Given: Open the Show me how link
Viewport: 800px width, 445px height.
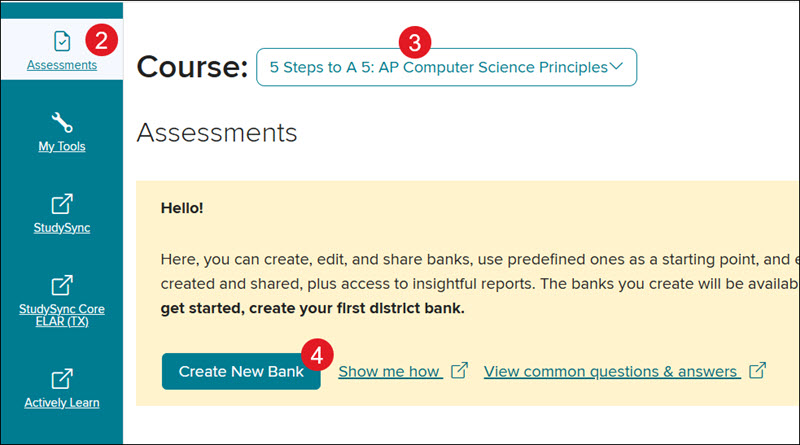Looking at the screenshot, I should [x=390, y=372].
